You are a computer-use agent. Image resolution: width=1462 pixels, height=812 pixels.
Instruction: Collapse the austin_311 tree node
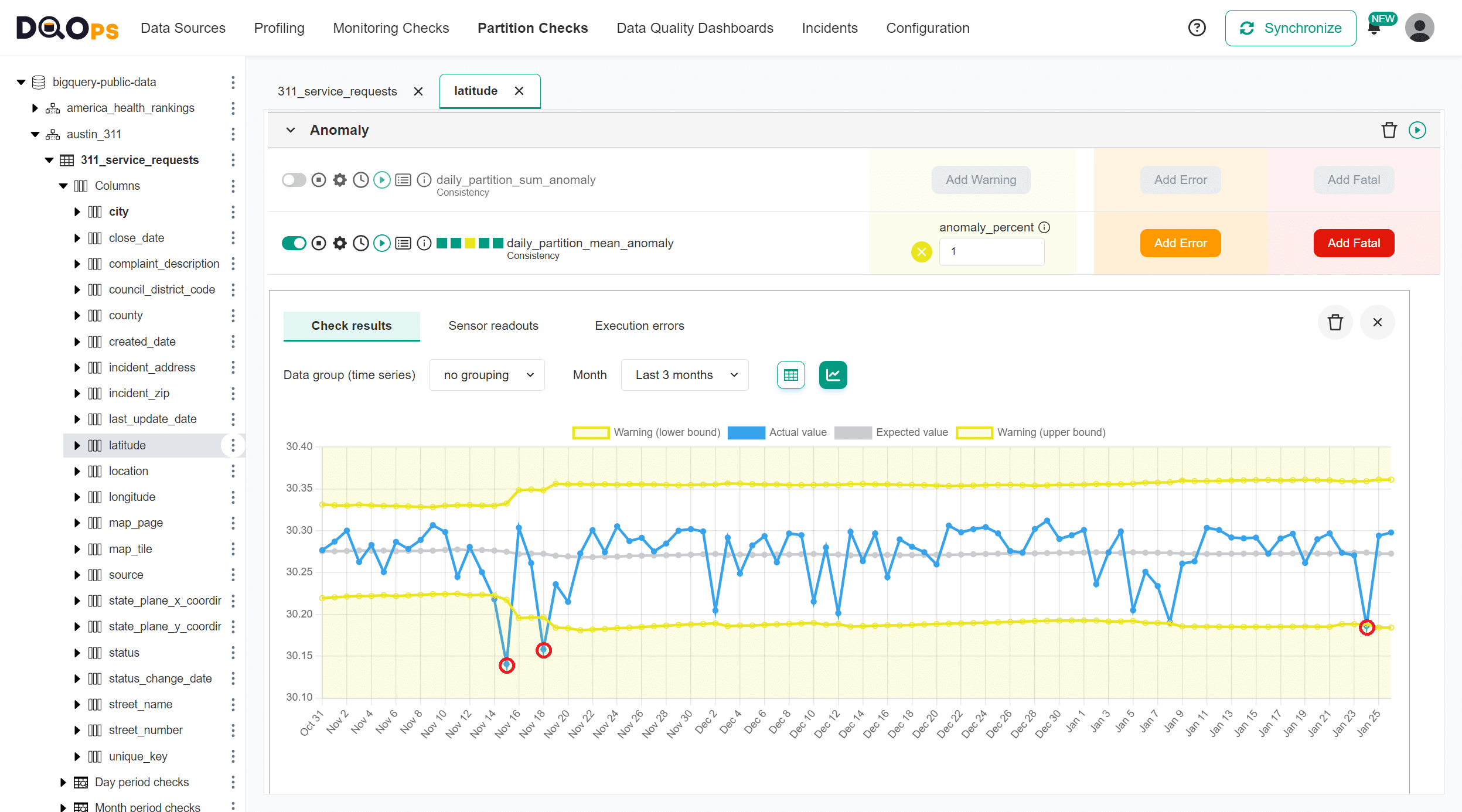34,134
